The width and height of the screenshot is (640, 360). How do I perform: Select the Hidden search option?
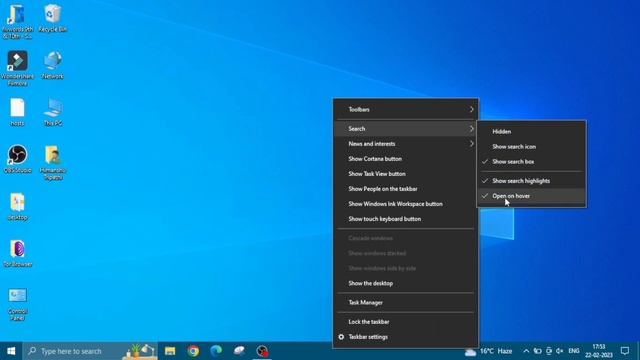click(531, 131)
